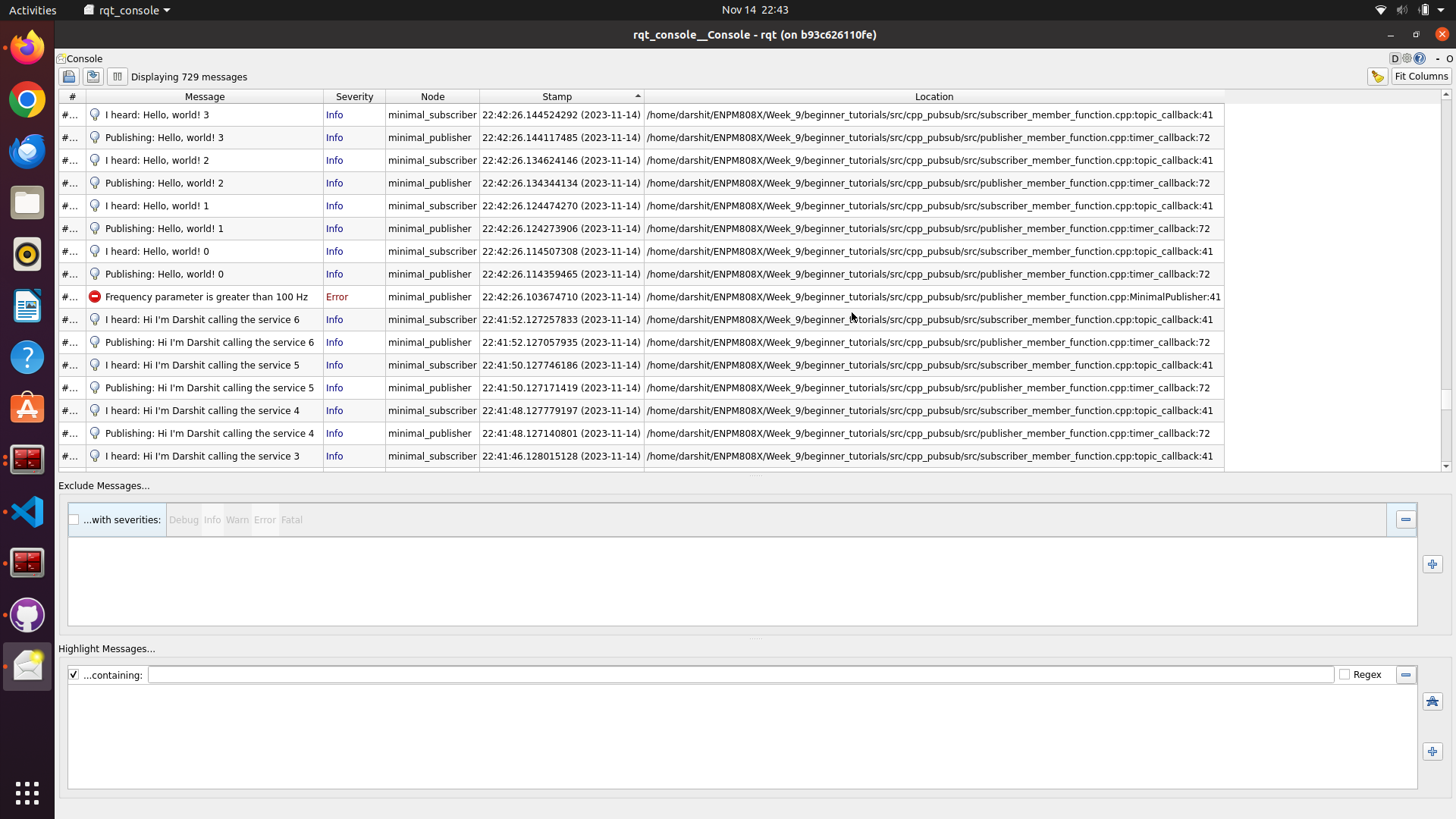Screen dimensions: 1456x819
Task: Open the system status menu arrow
Action: [1440, 10]
